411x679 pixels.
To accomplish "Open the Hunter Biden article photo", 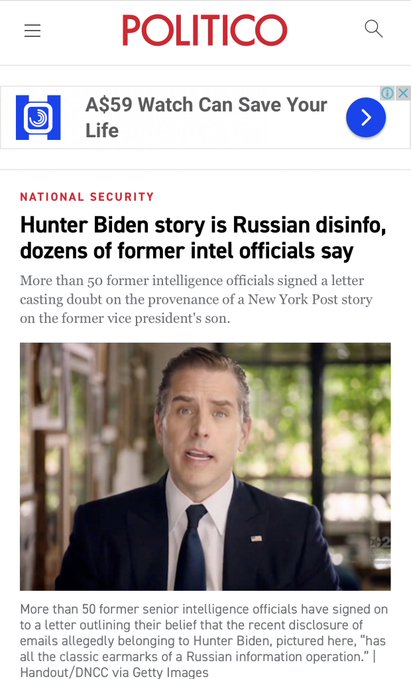I will [x=205, y=467].
